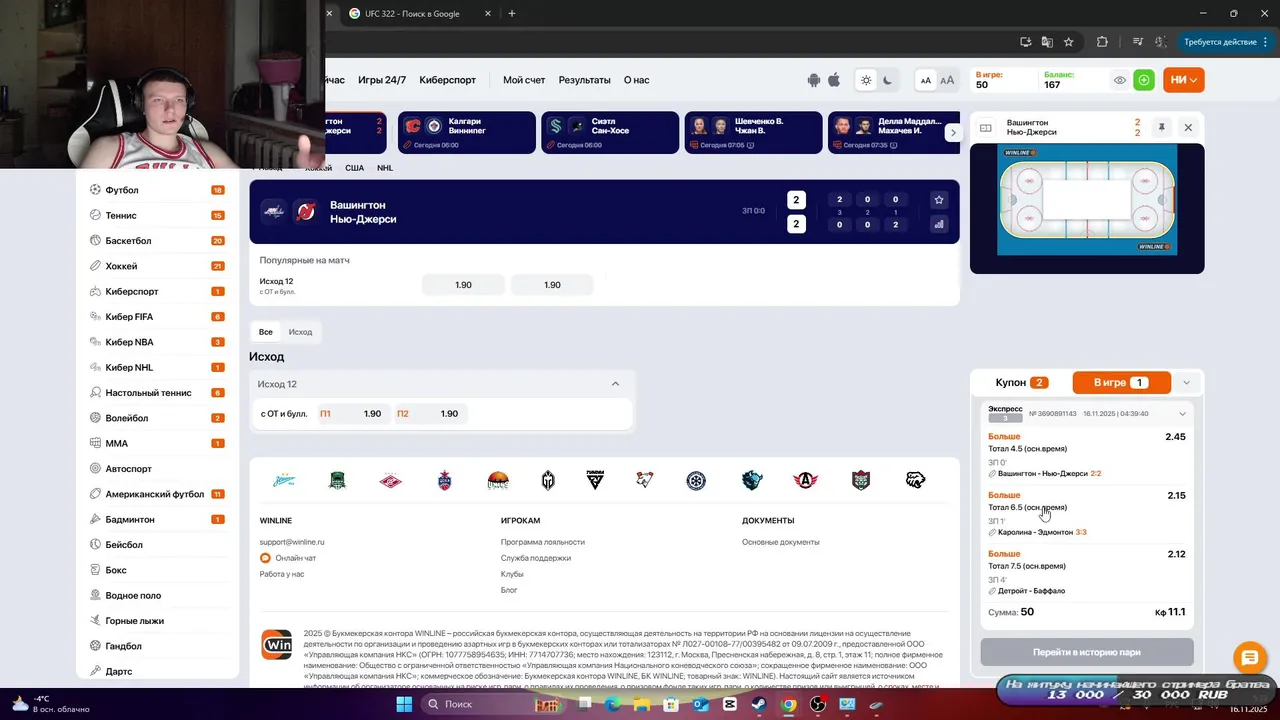Click the tracker layout icon beside Вашингтон
1280x720 pixels.
(985, 128)
